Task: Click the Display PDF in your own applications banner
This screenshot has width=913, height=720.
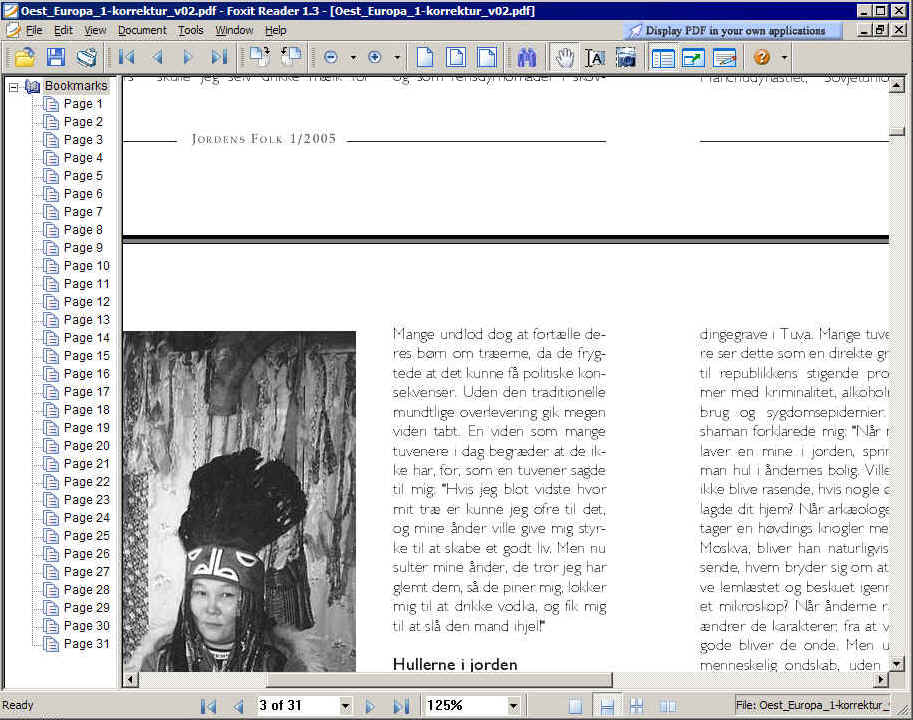Action: [733, 30]
